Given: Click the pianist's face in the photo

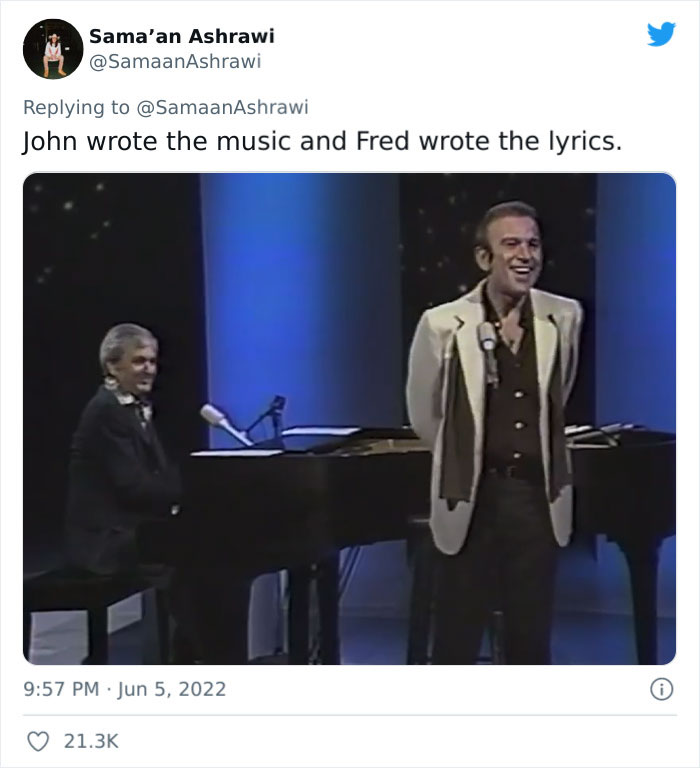Looking at the screenshot, I should (x=129, y=359).
